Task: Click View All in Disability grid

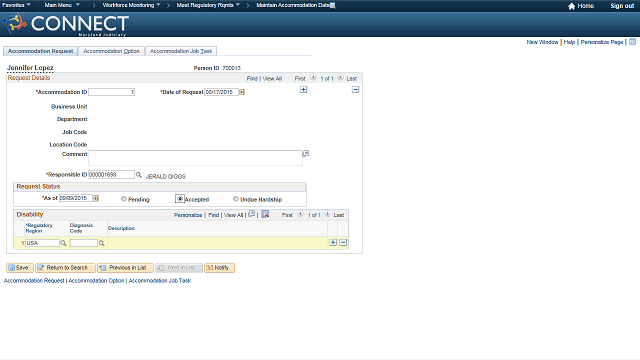Action: 233,215
